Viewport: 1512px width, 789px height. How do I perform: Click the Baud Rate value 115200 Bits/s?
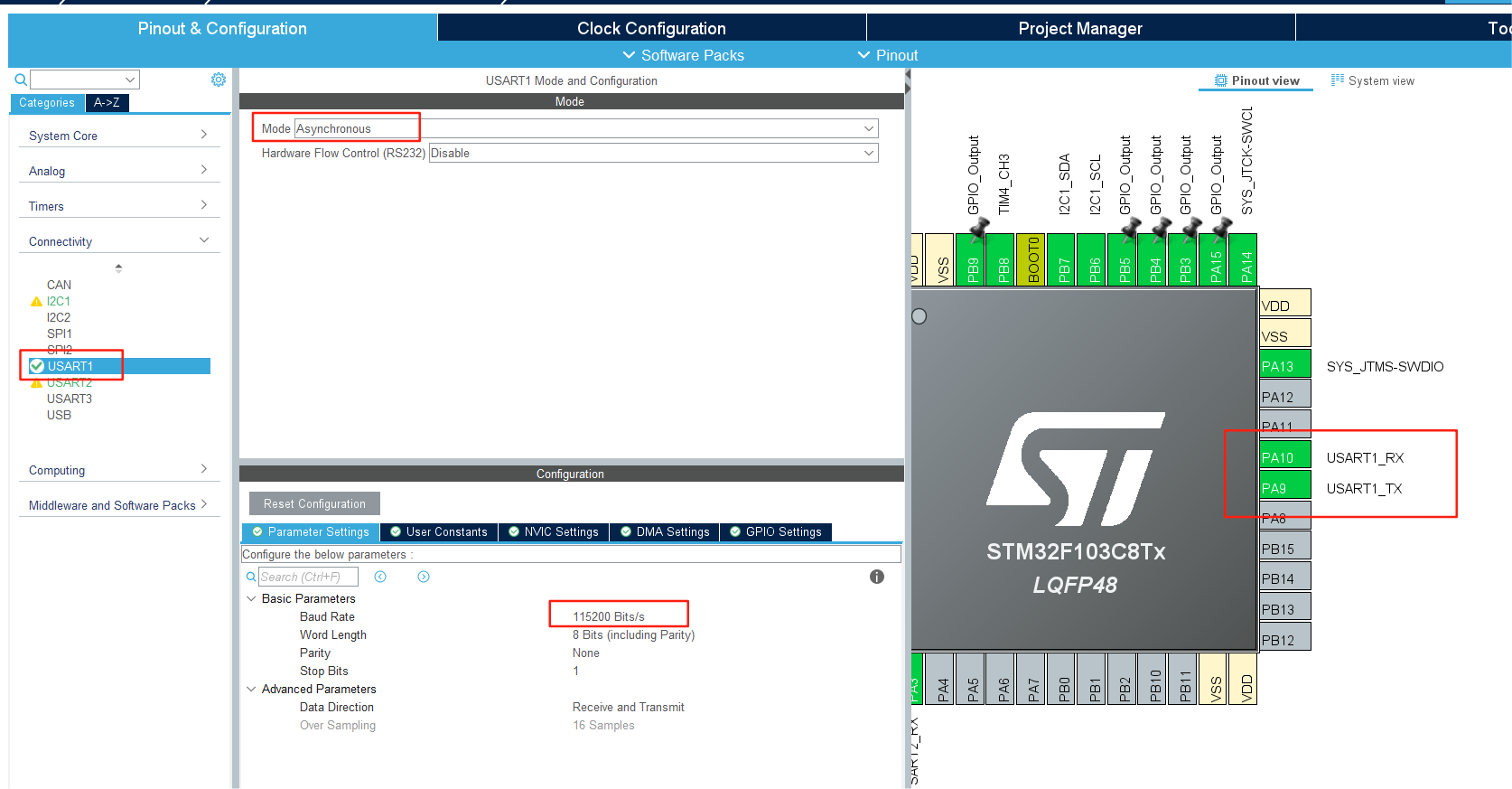(609, 616)
